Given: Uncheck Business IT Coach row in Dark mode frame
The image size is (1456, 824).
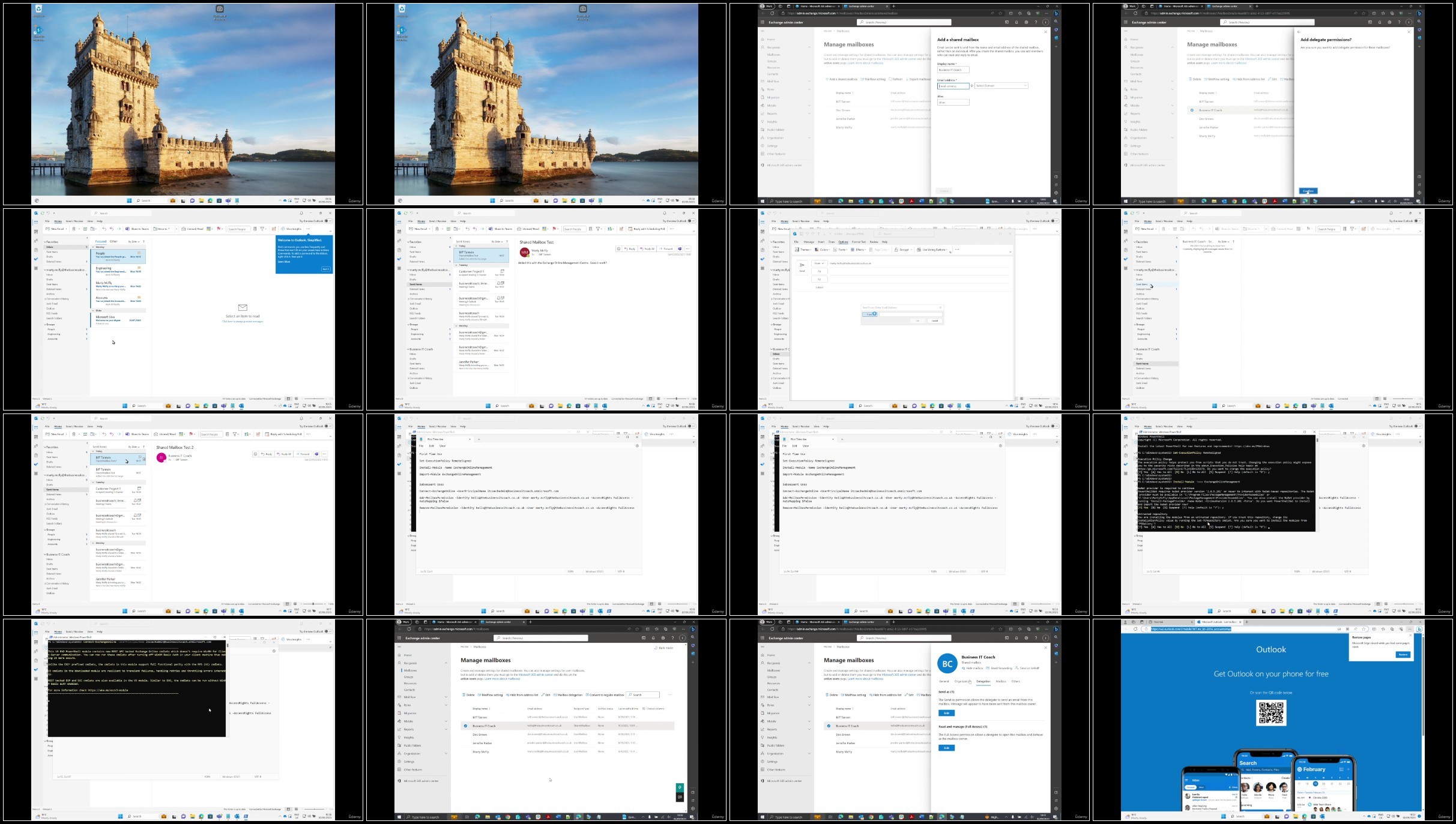Looking at the screenshot, I should (x=465, y=726).
